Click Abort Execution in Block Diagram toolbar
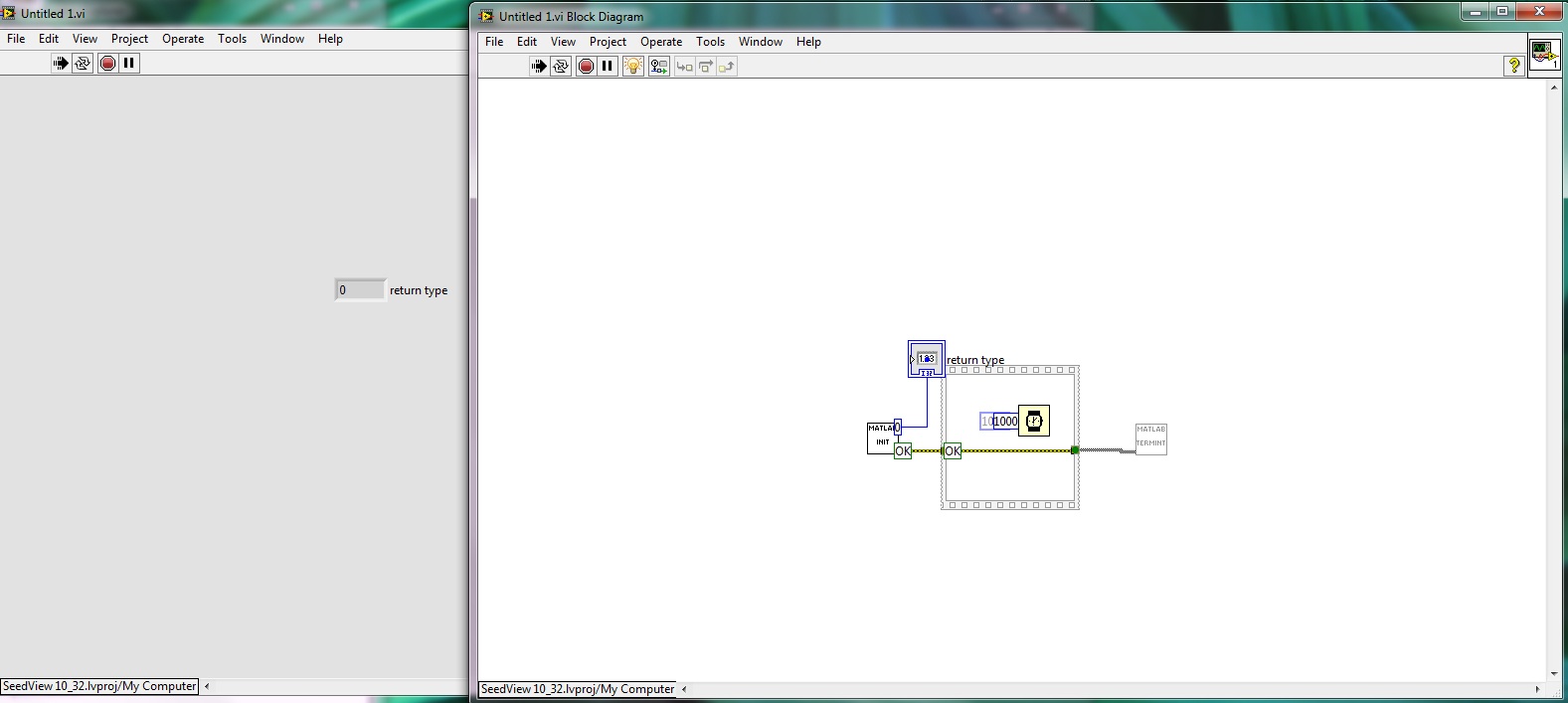This screenshot has height=703, width=1568. pos(586,67)
